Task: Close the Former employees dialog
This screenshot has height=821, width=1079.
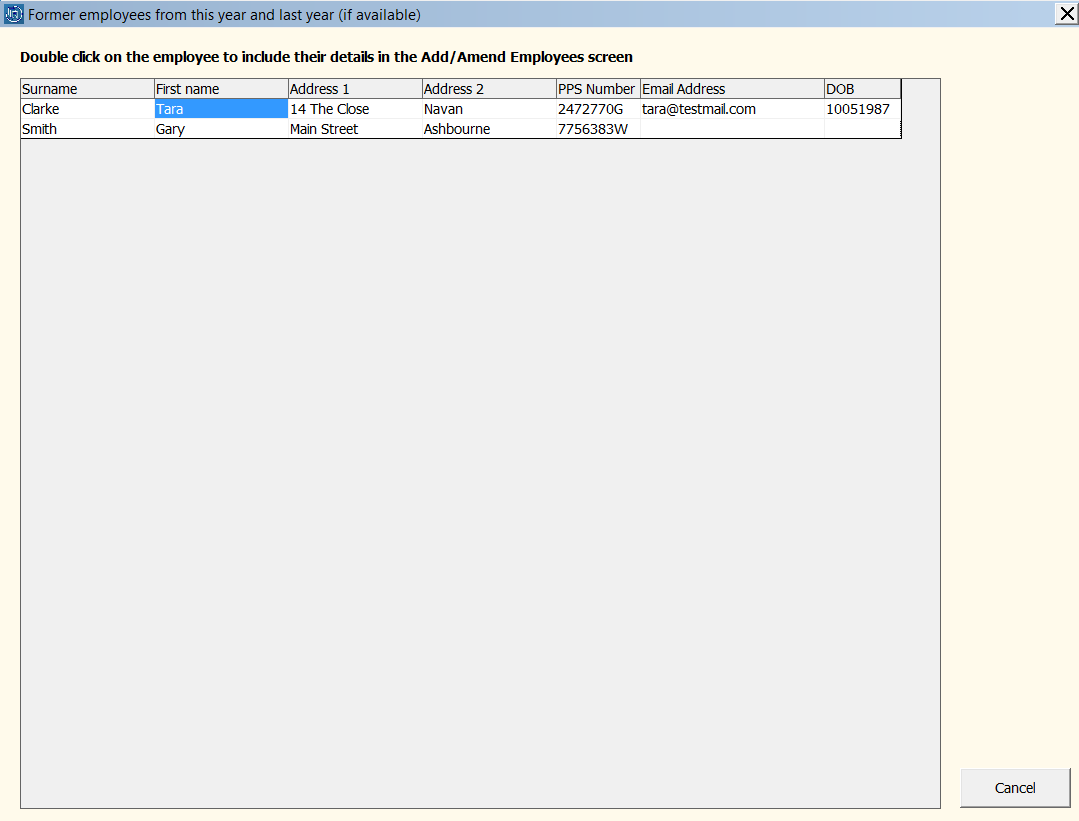Action: [1067, 14]
